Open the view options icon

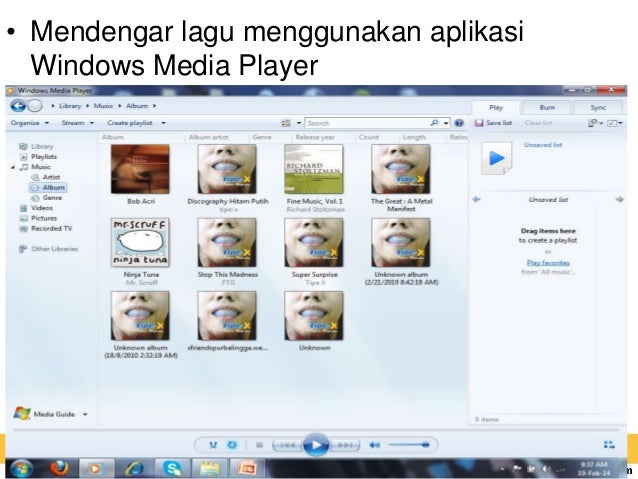click(x=286, y=123)
